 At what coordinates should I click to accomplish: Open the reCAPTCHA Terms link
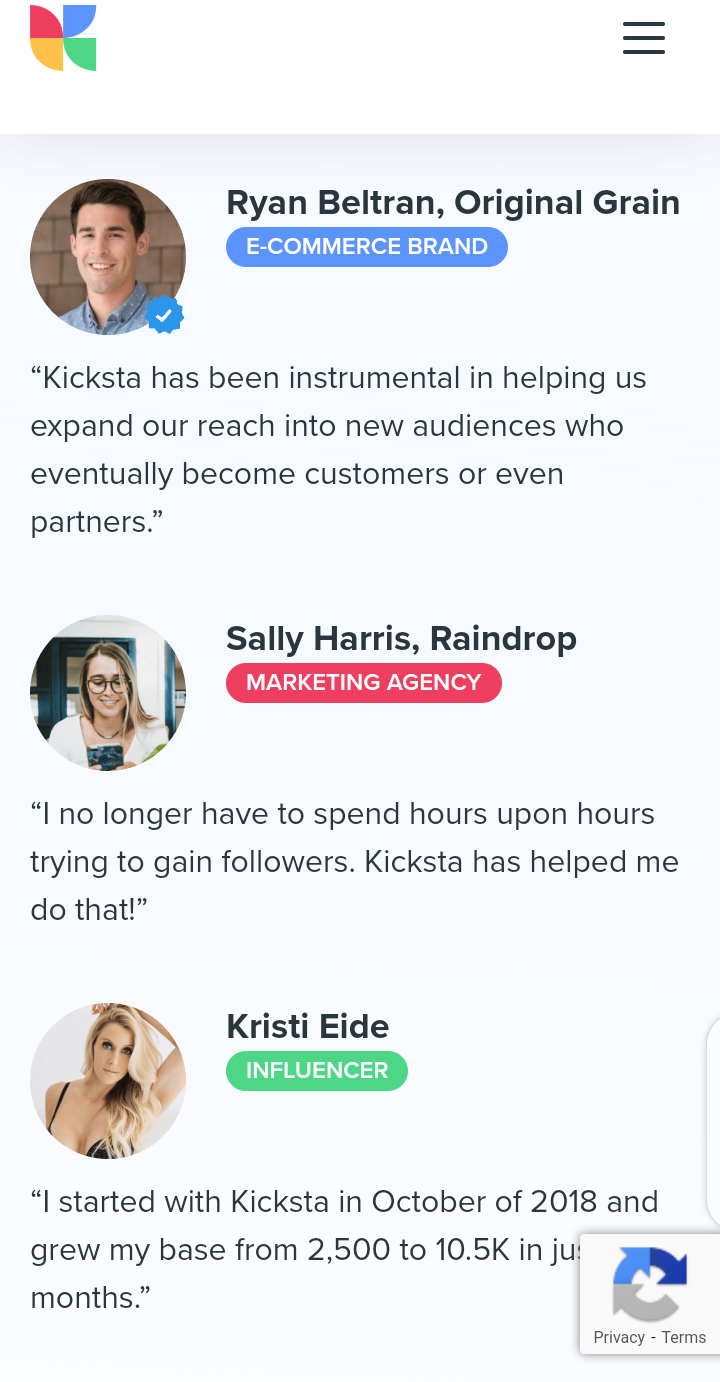(x=684, y=1338)
